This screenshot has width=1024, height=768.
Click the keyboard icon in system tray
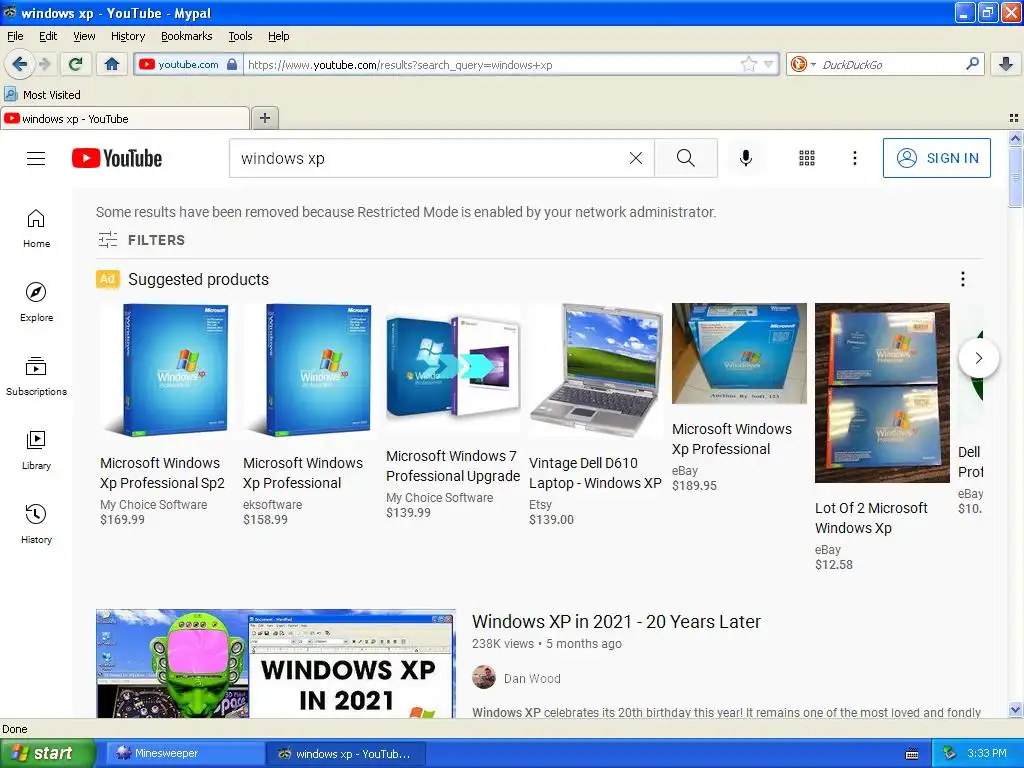912,754
